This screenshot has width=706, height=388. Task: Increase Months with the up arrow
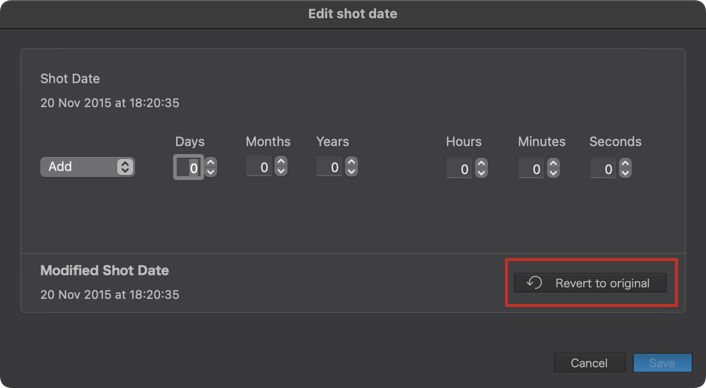tap(281, 161)
